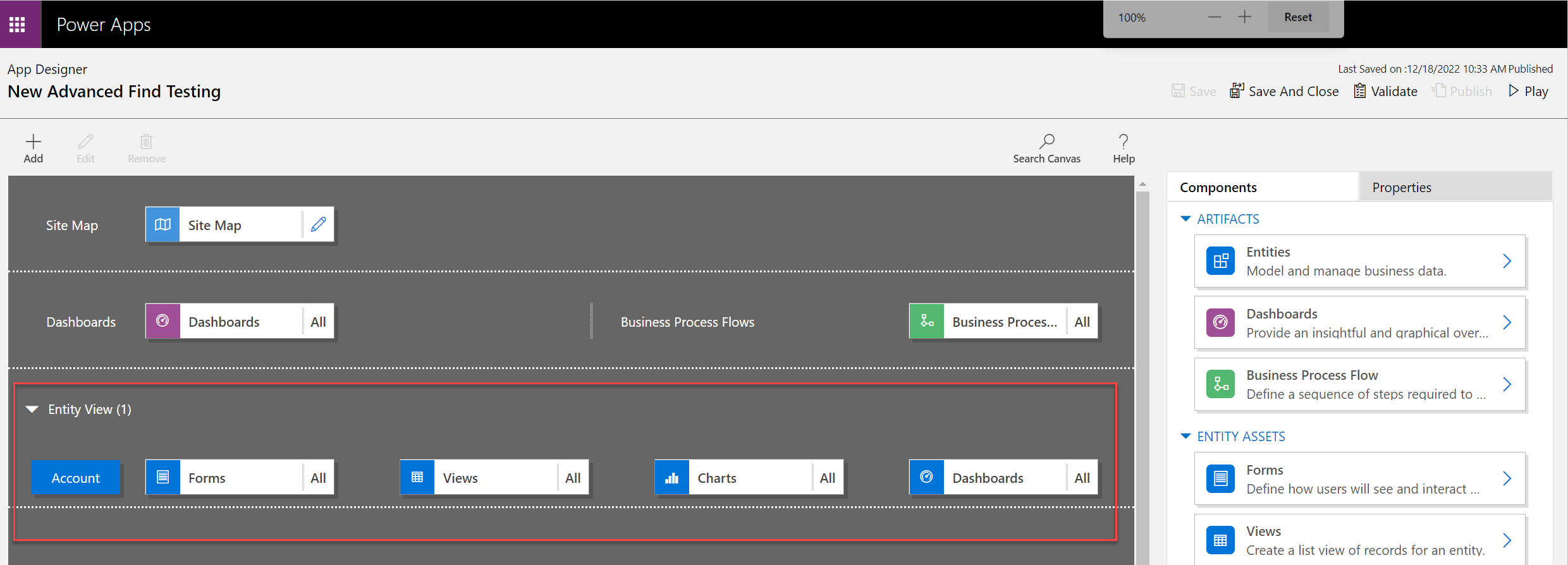Click the Edit pencil toolbar icon
This screenshot has width=1568, height=565.
coord(85,141)
